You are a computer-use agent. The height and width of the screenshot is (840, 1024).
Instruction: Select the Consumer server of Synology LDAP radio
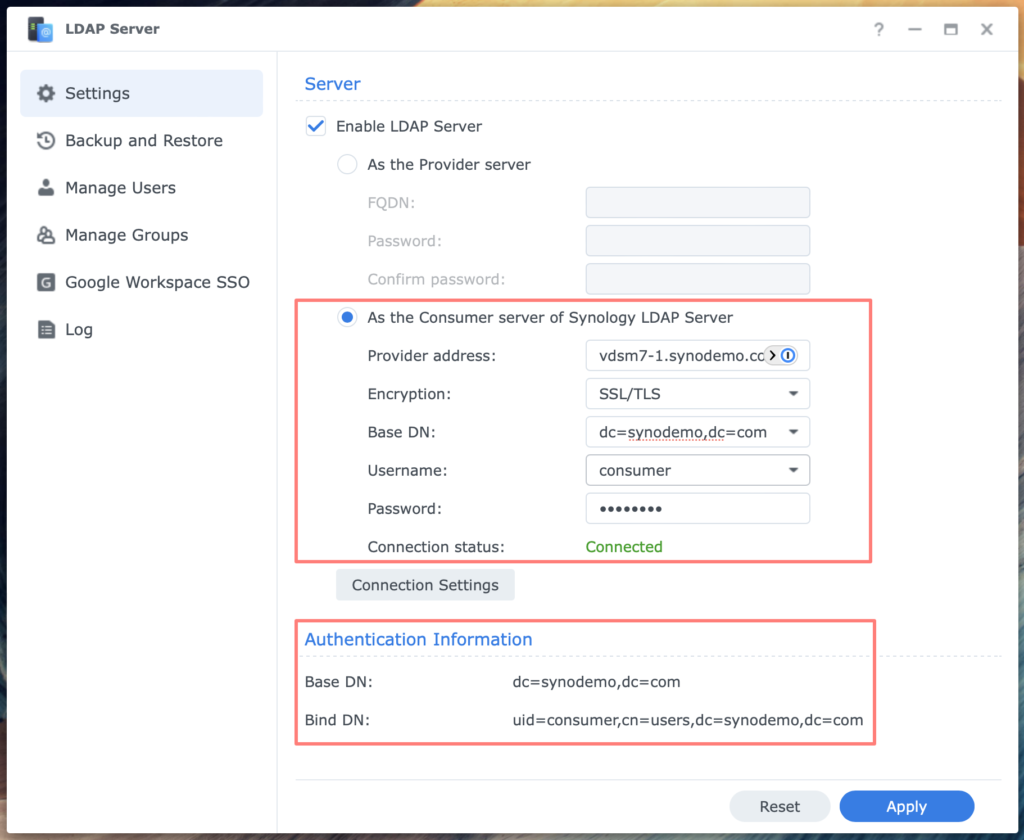pyautogui.click(x=347, y=317)
